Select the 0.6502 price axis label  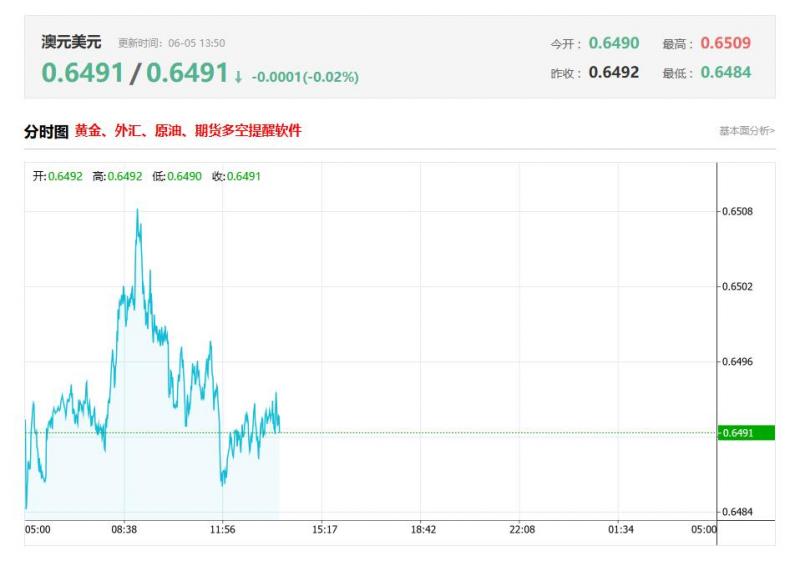pyautogui.click(x=737, y=286)
